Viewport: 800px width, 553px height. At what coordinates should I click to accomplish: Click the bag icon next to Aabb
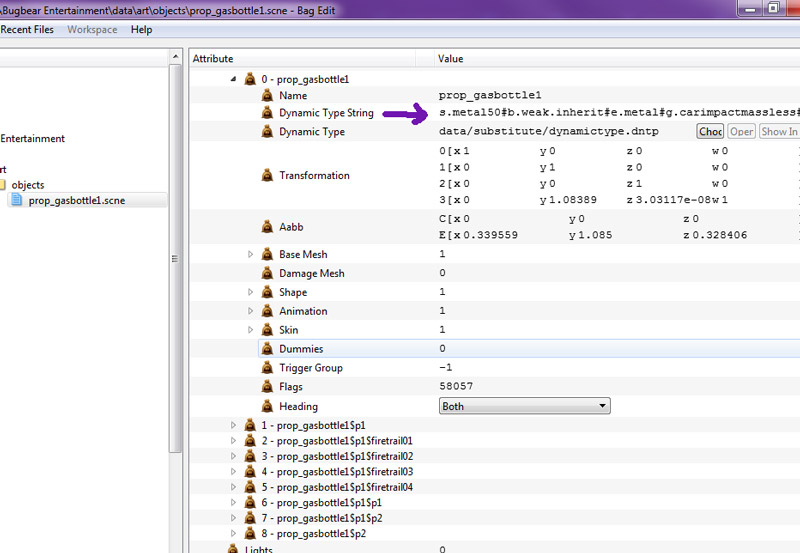[x=267, y=227]
